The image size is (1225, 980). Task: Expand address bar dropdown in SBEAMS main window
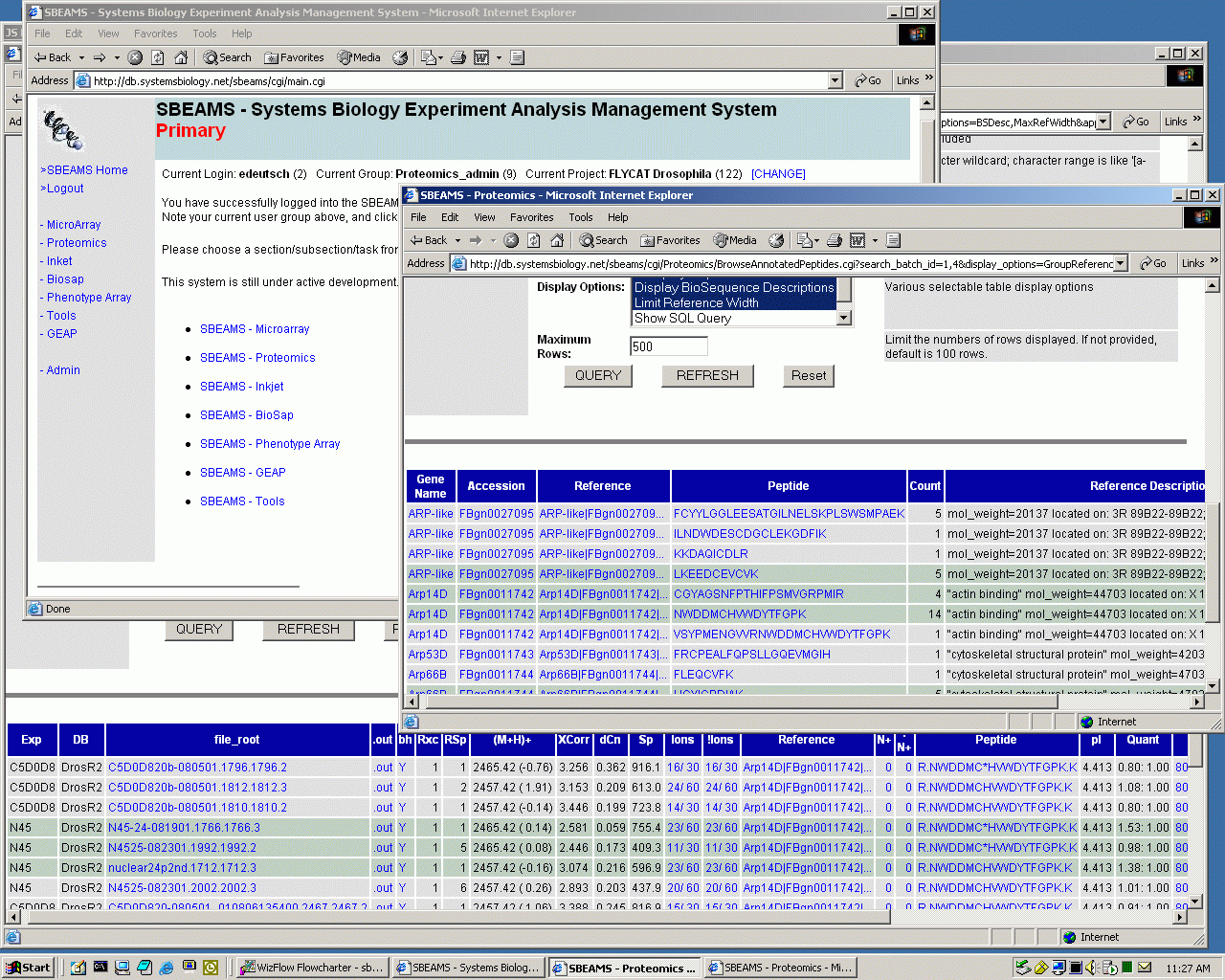pyautogui.click(x=835, y=80)
